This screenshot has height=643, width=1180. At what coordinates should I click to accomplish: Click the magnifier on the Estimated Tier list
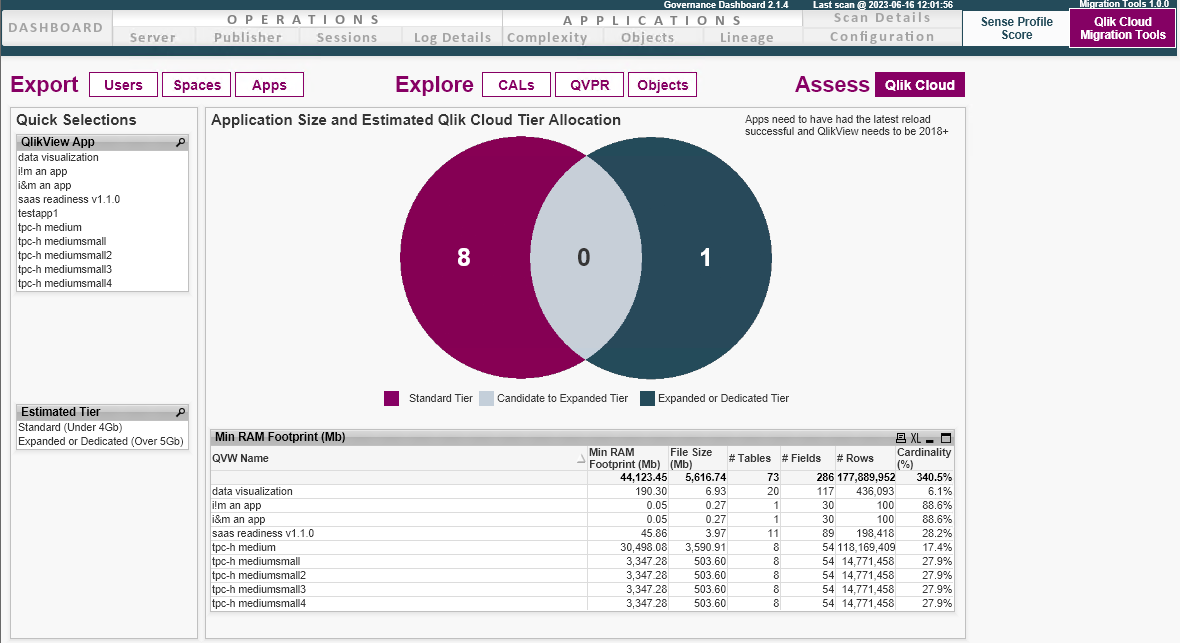180,411
